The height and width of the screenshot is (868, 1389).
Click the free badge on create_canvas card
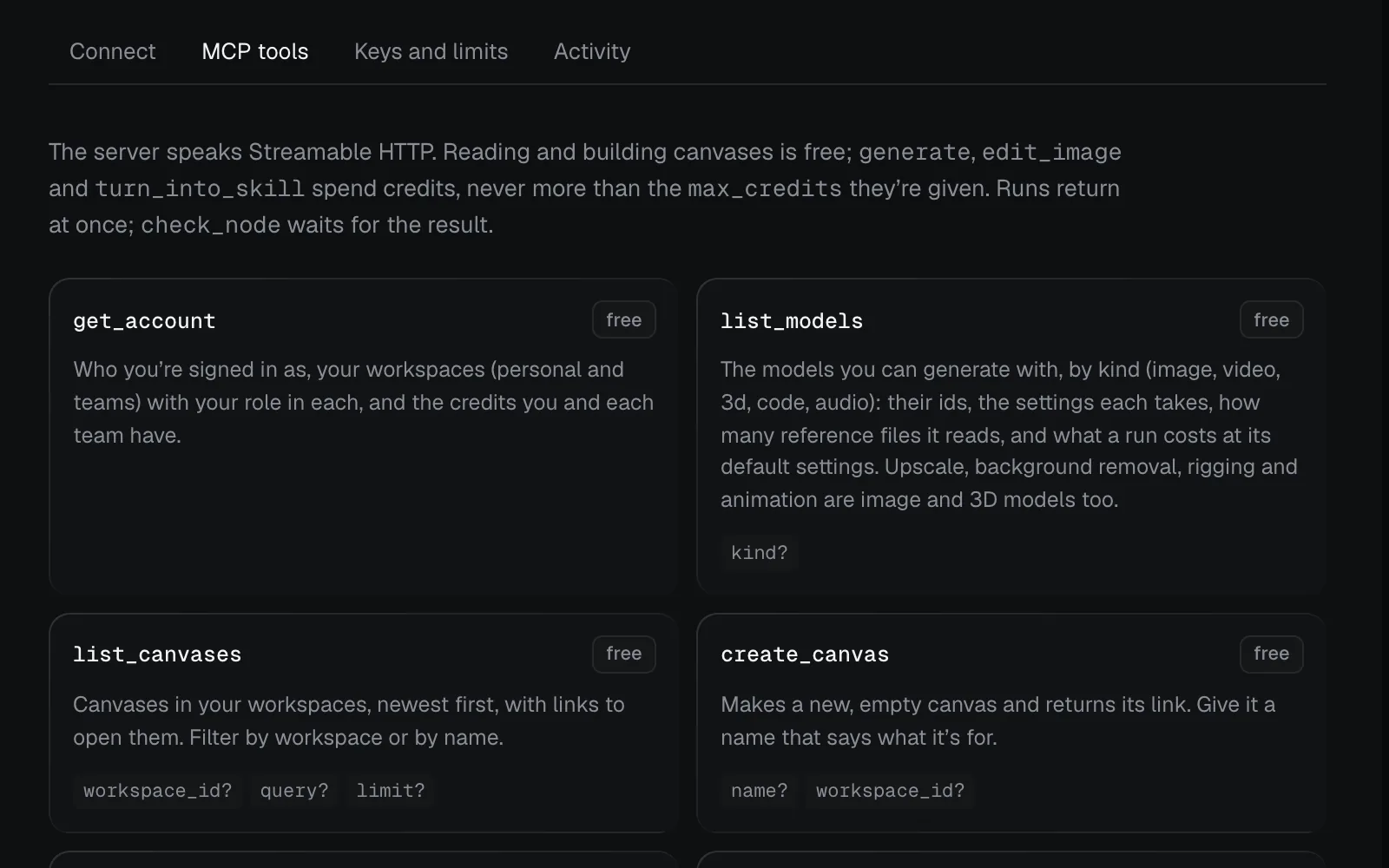pos(1272,654)
